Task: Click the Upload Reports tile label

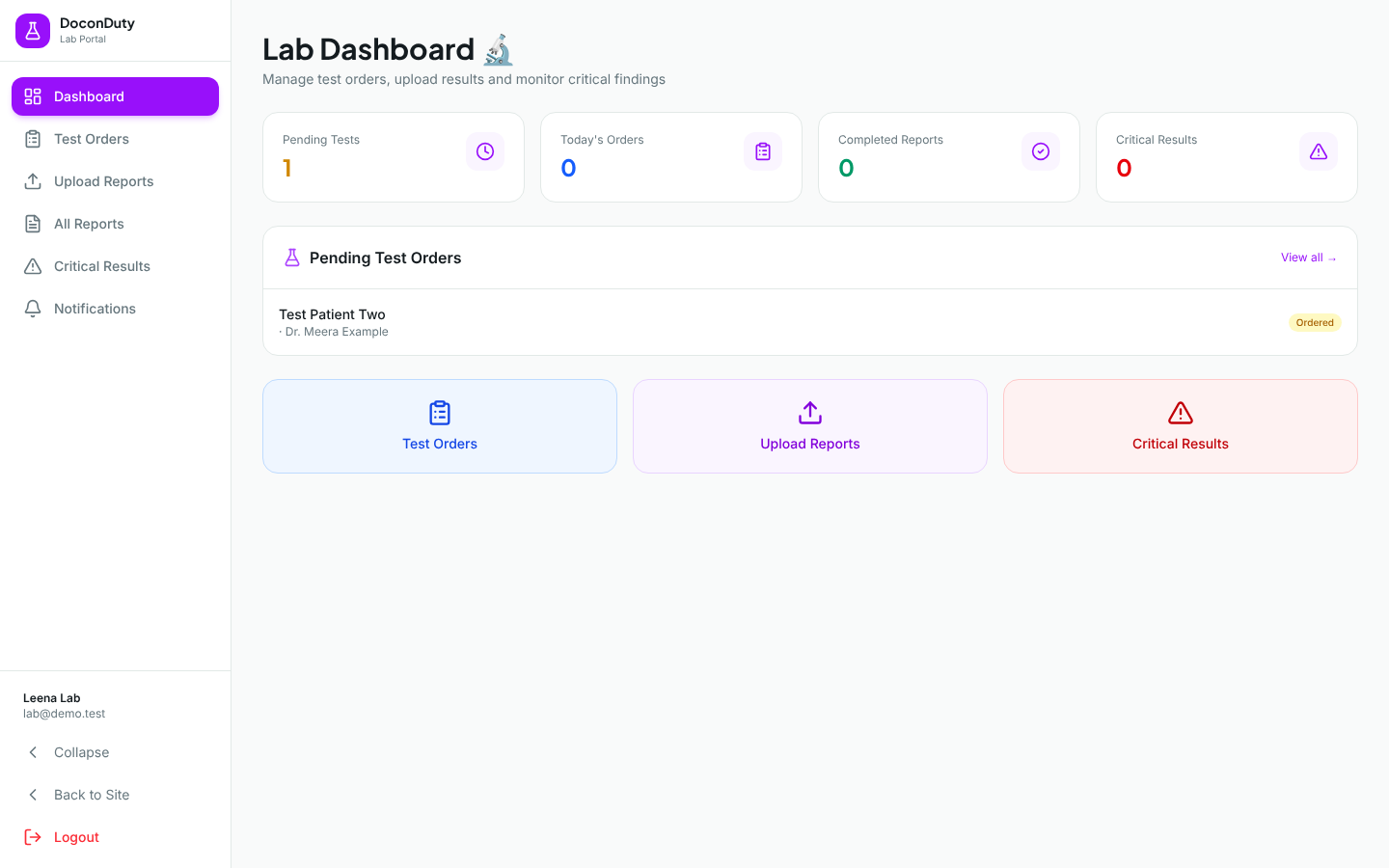Action: 810,444
